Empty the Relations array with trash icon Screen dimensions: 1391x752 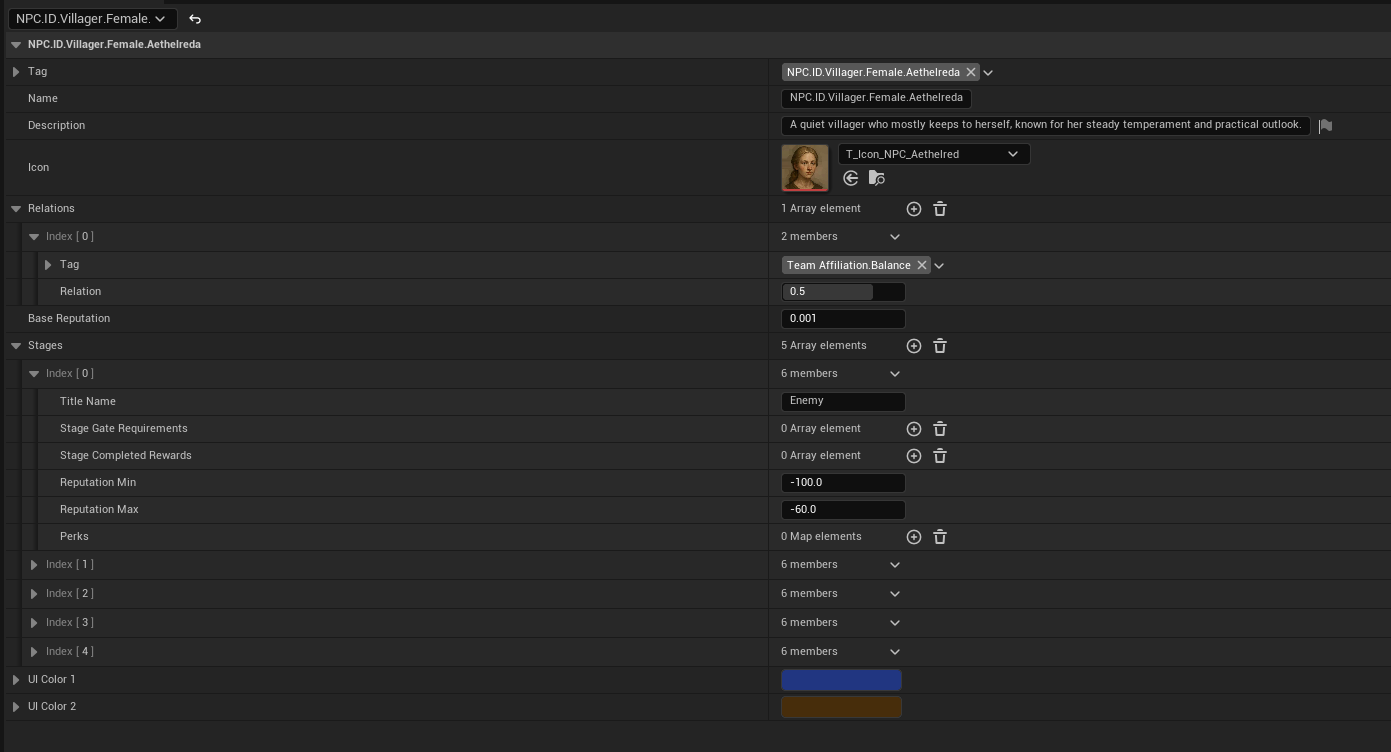[x=940, y=209]
